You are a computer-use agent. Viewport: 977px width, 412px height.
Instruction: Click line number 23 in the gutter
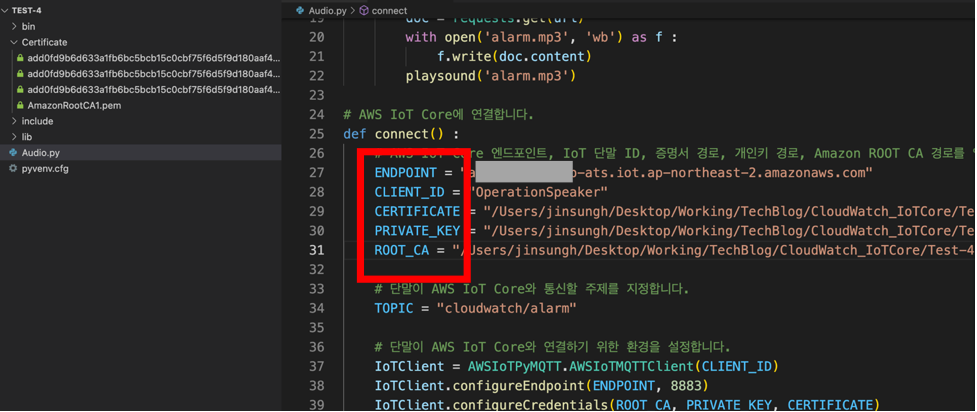tap(317, 95)
